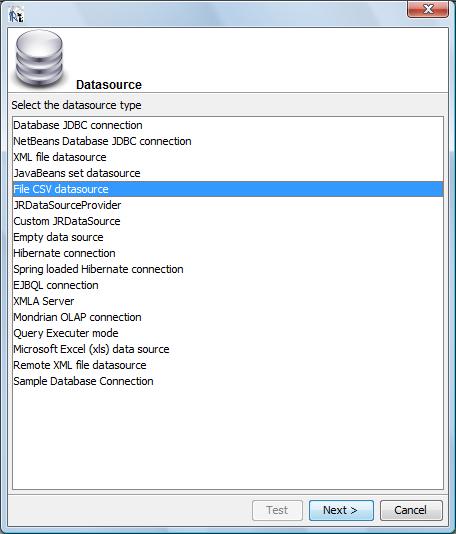
Task: Pick Empty data source
Action: click(228, 237)
